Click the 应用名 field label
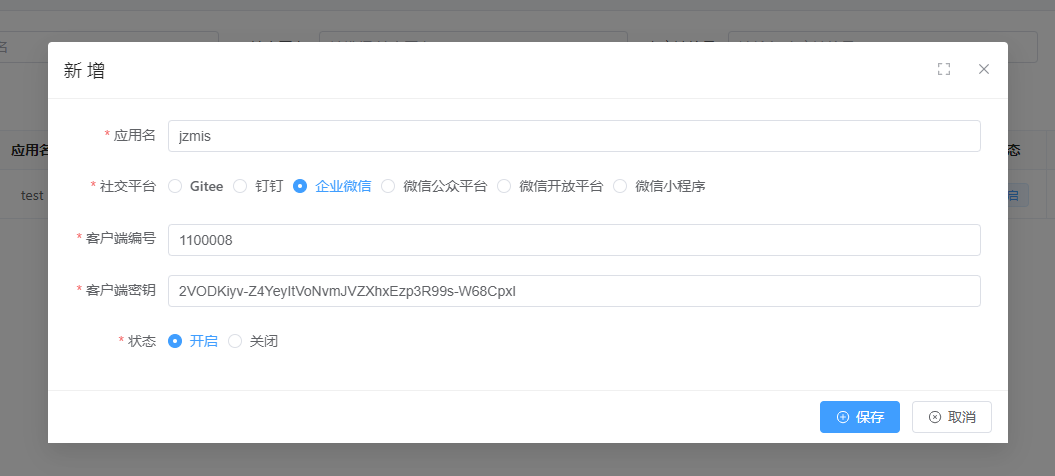Image resolution: width=1055 pixels, height=476 pixels. point(135,136)
